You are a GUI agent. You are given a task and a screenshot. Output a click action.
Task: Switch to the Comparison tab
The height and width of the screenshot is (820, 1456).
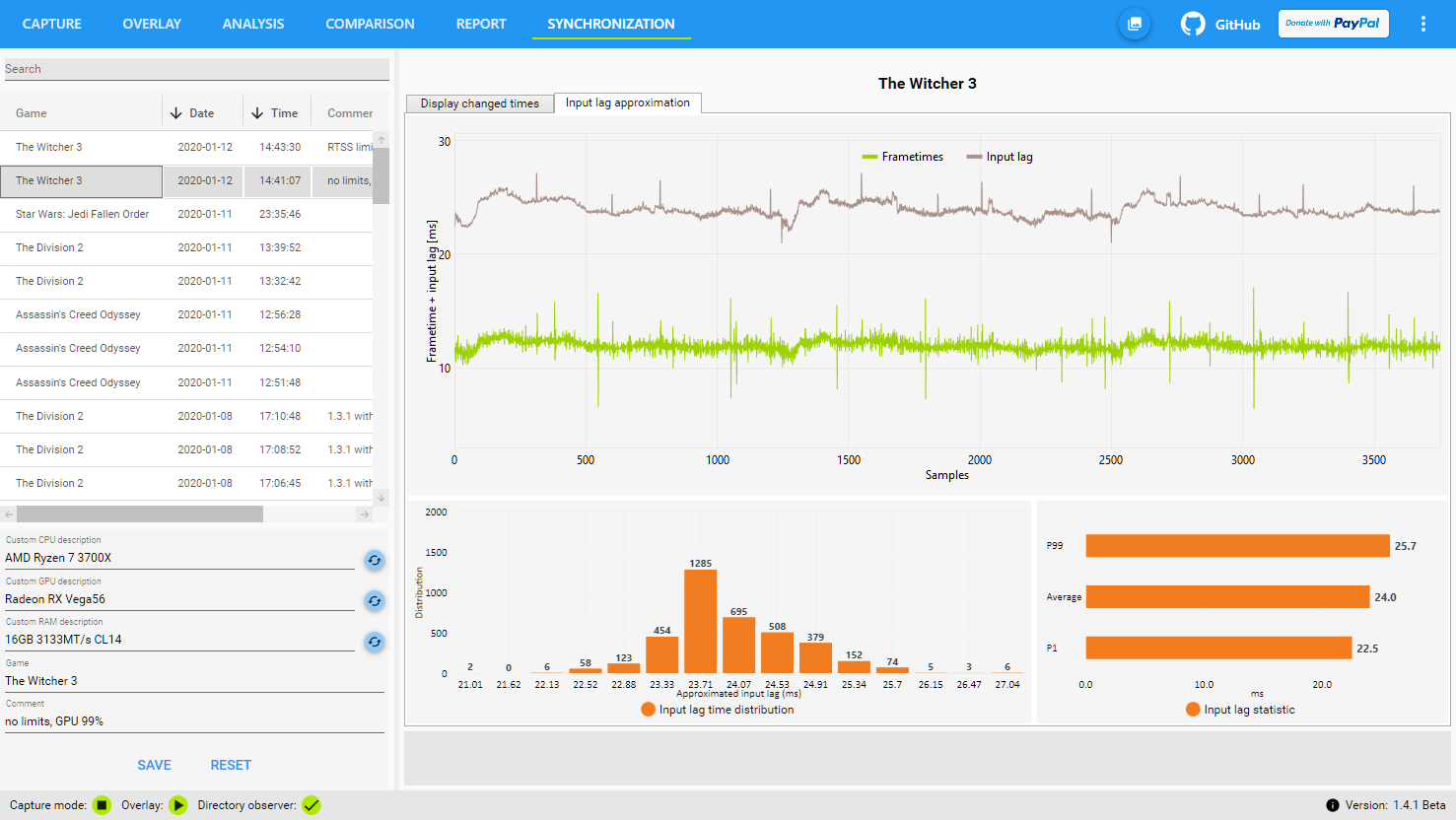370,24
